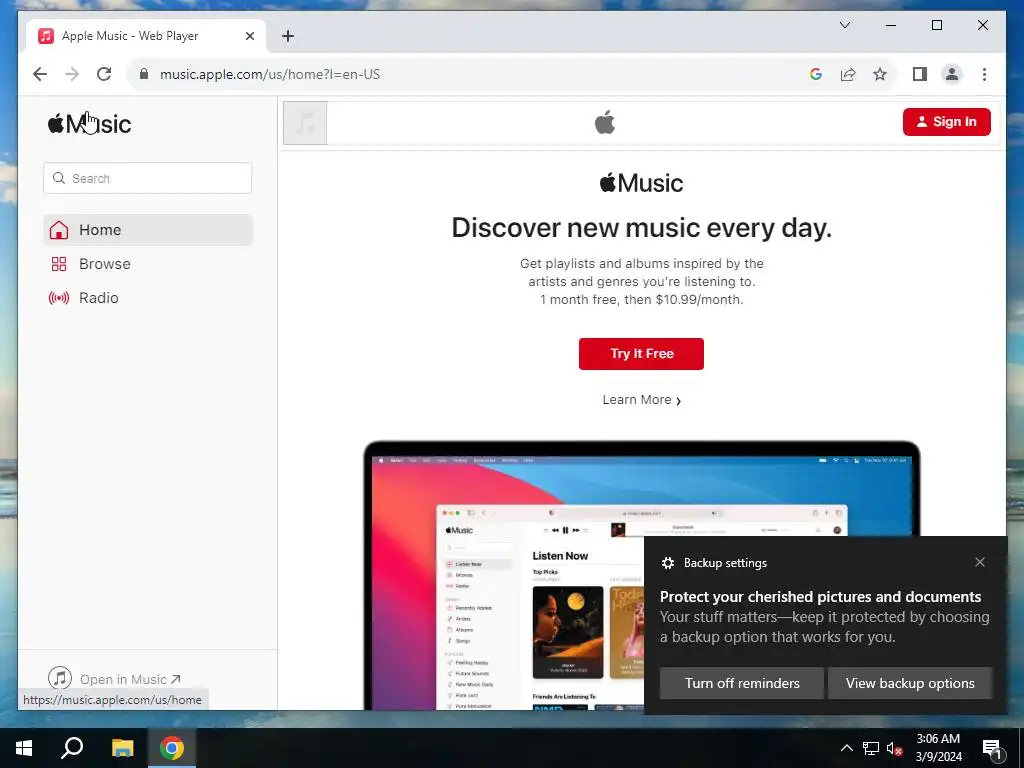Click the network tray icon
This screenshot has width=1024, height=768.
pos(871,748)
